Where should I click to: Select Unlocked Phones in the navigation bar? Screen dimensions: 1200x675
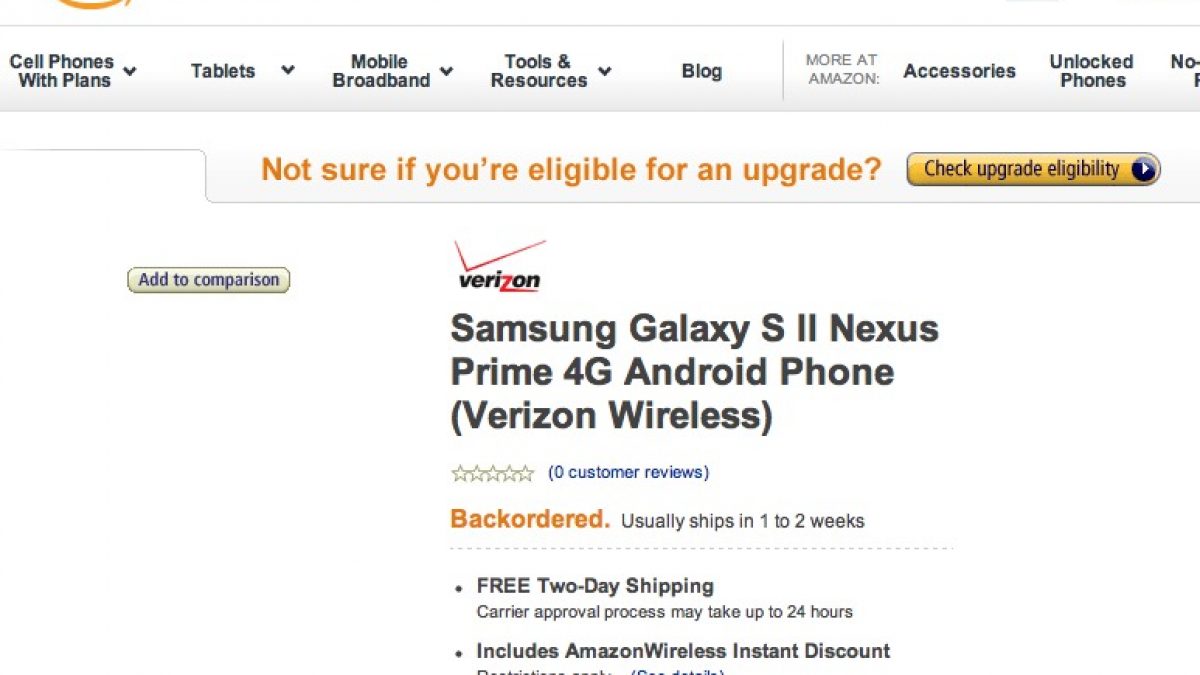point(1091,71)
